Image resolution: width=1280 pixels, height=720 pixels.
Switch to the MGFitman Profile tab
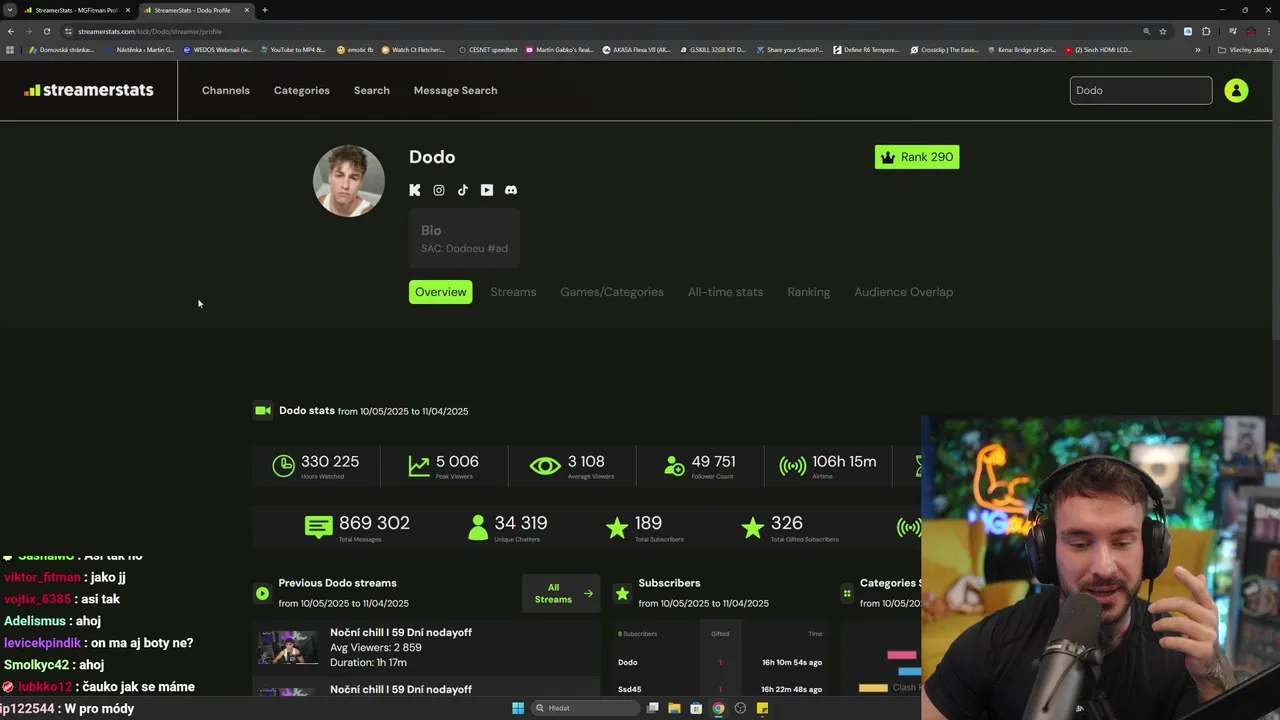tap(76, 10)
